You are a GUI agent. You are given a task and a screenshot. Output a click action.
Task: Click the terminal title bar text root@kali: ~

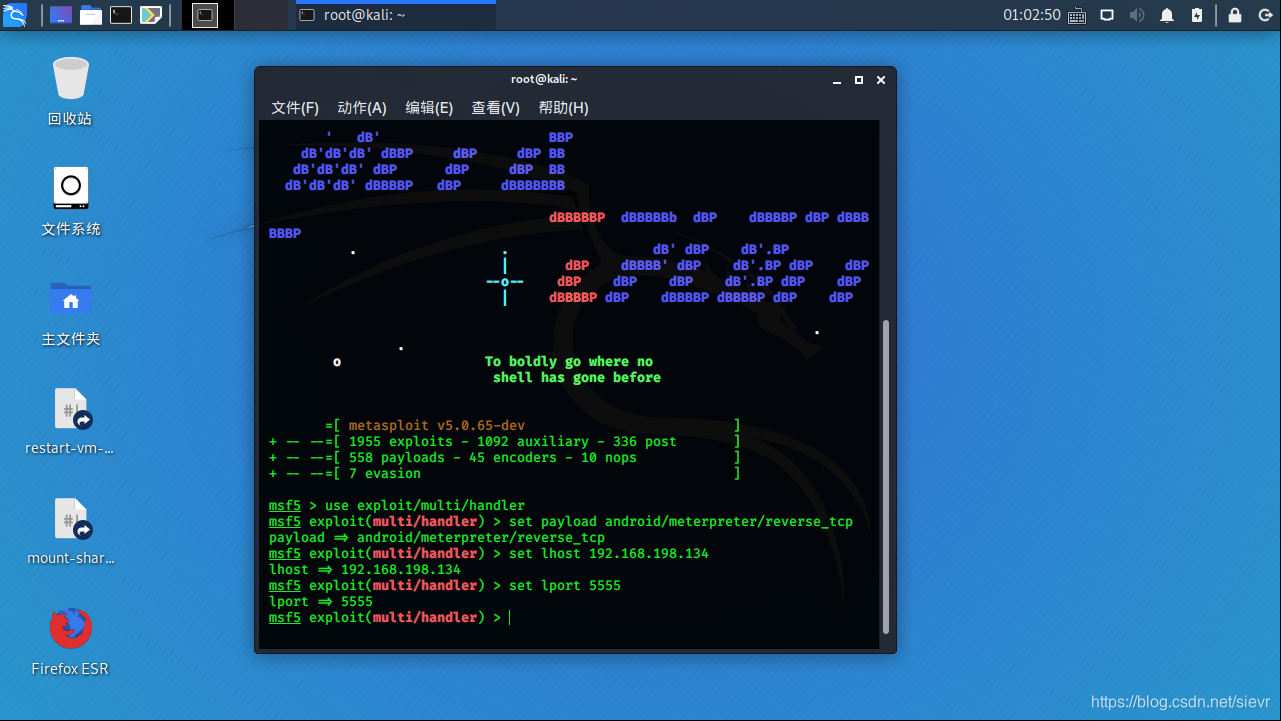point(544,79)
